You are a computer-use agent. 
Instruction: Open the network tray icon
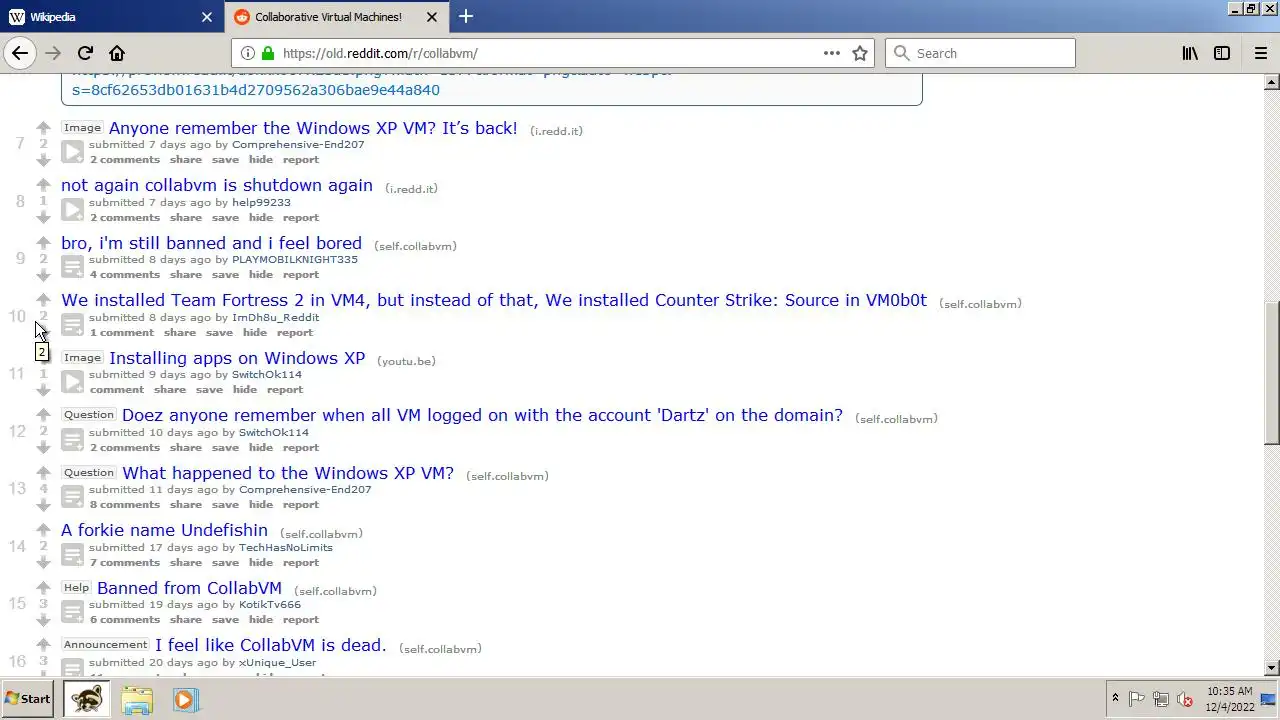1161,699
